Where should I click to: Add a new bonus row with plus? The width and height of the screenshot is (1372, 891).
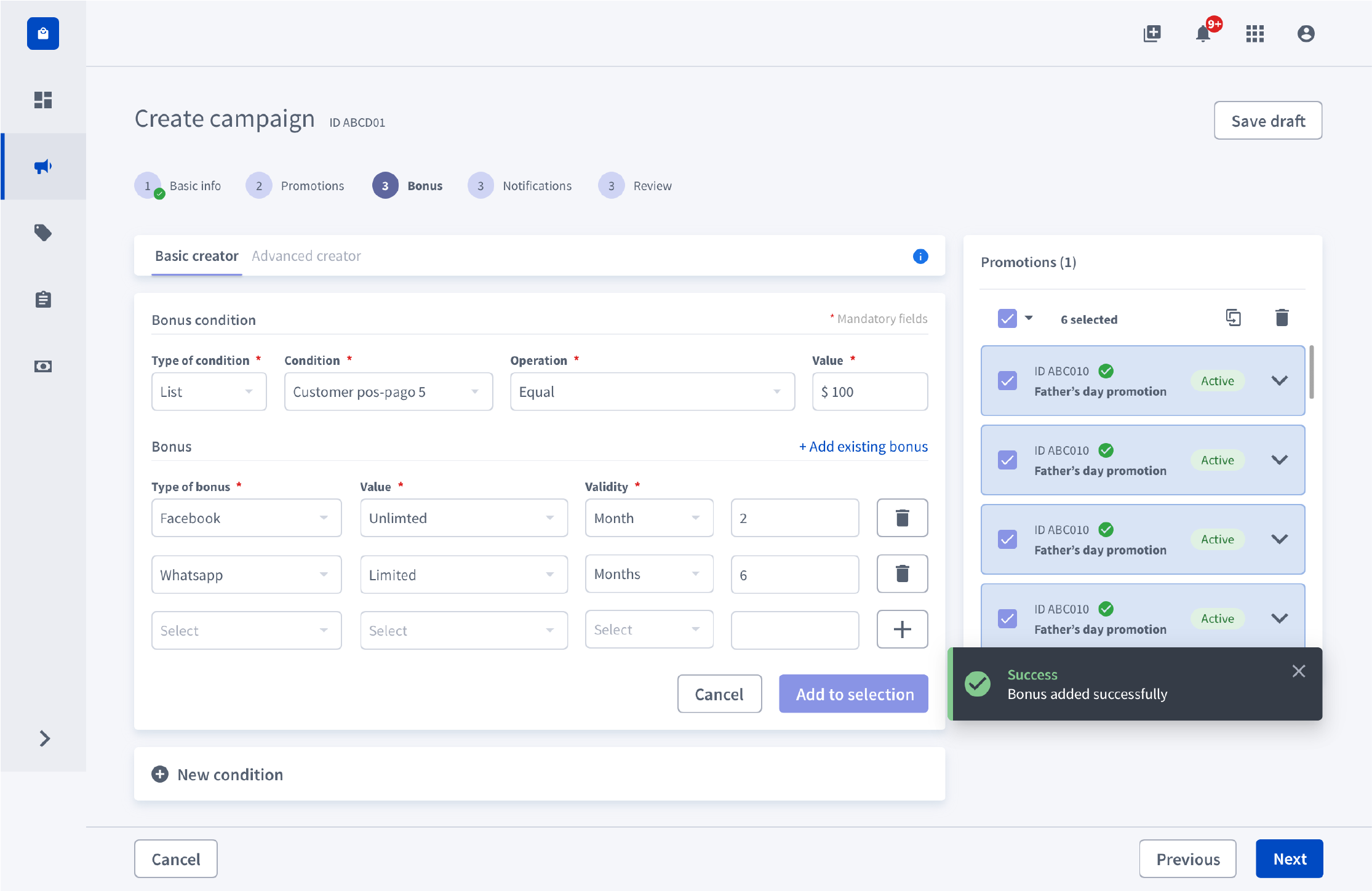pyautogui.click(x=902, y=629)
